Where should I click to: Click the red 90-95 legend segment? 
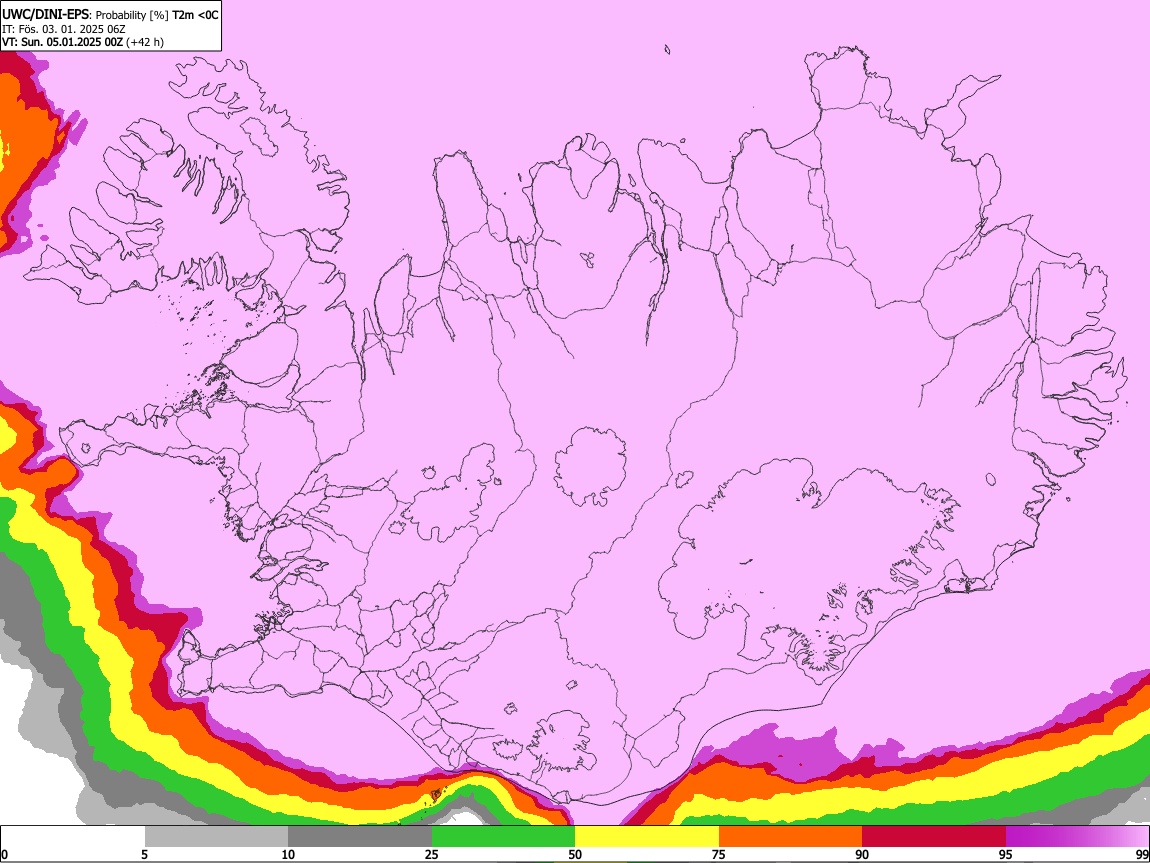point(934,837)
